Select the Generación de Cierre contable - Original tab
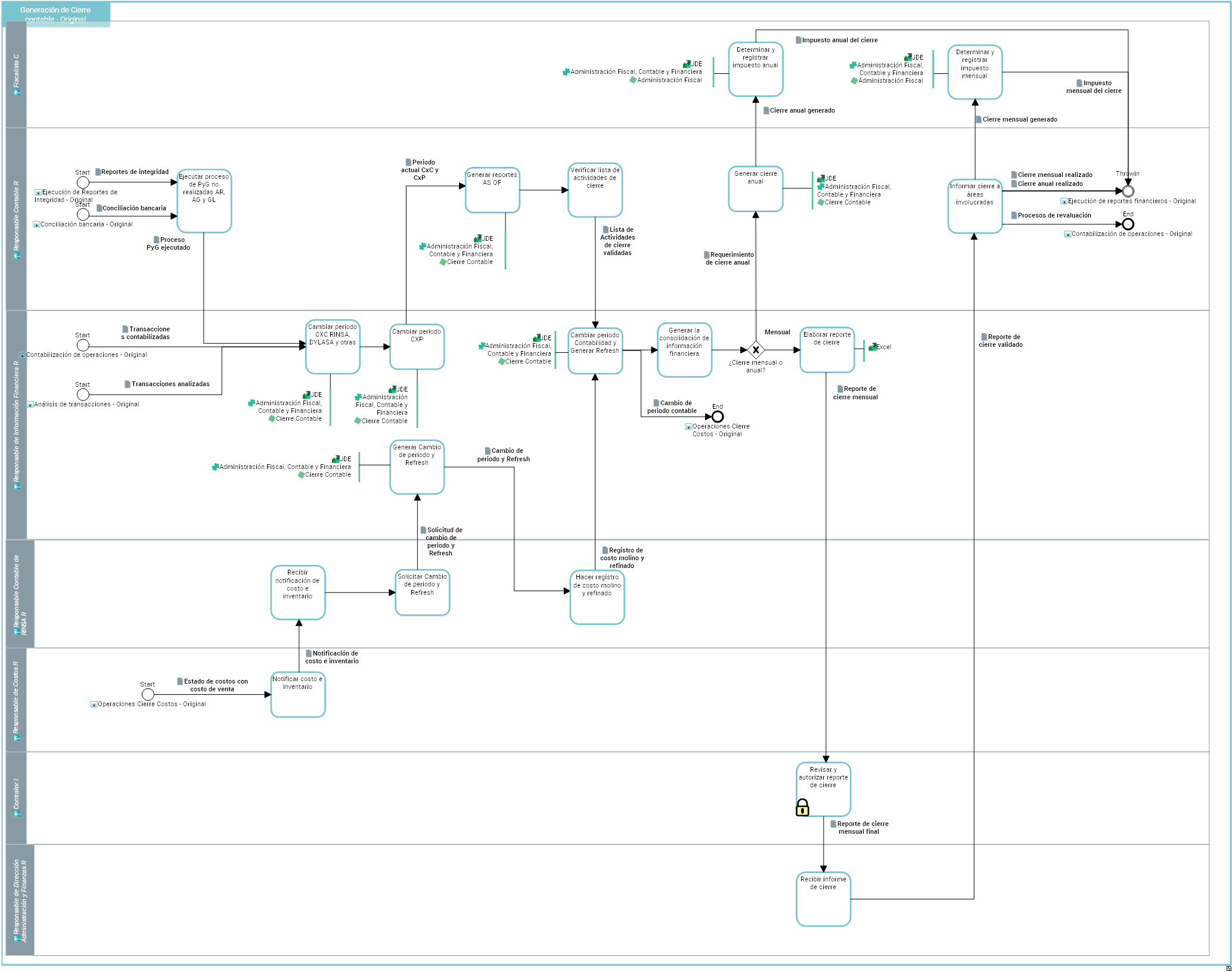1232x972 pixels. pos(55,14)
